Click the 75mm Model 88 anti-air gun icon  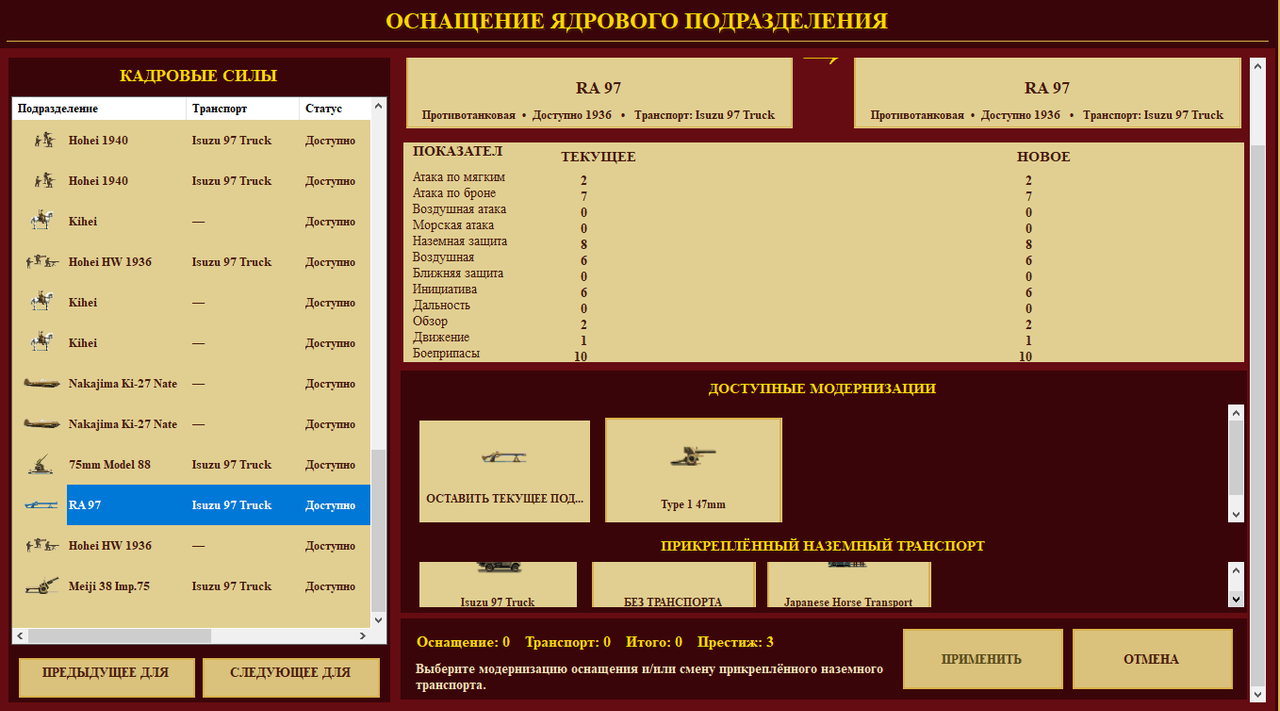[x=42, y=465]
